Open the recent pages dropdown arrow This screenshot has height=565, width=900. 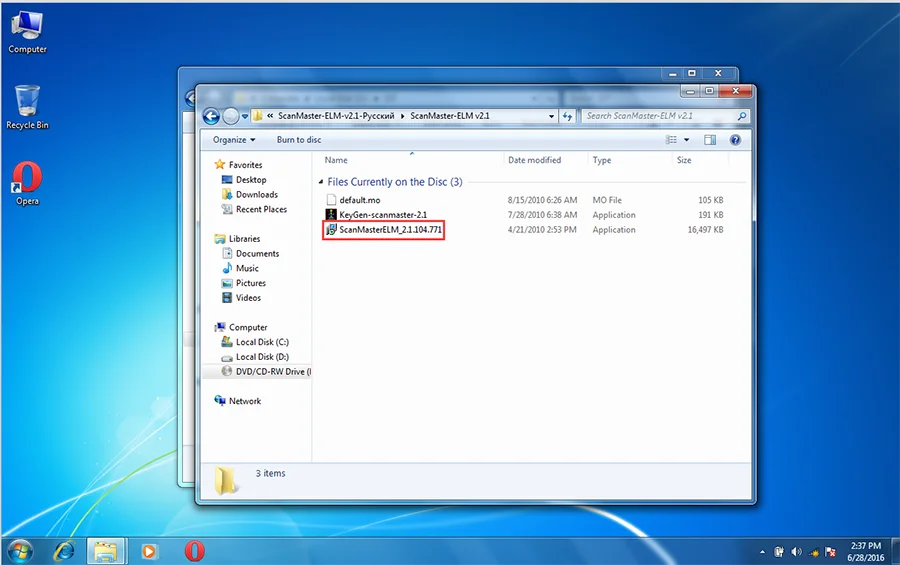tap(245, 117)
